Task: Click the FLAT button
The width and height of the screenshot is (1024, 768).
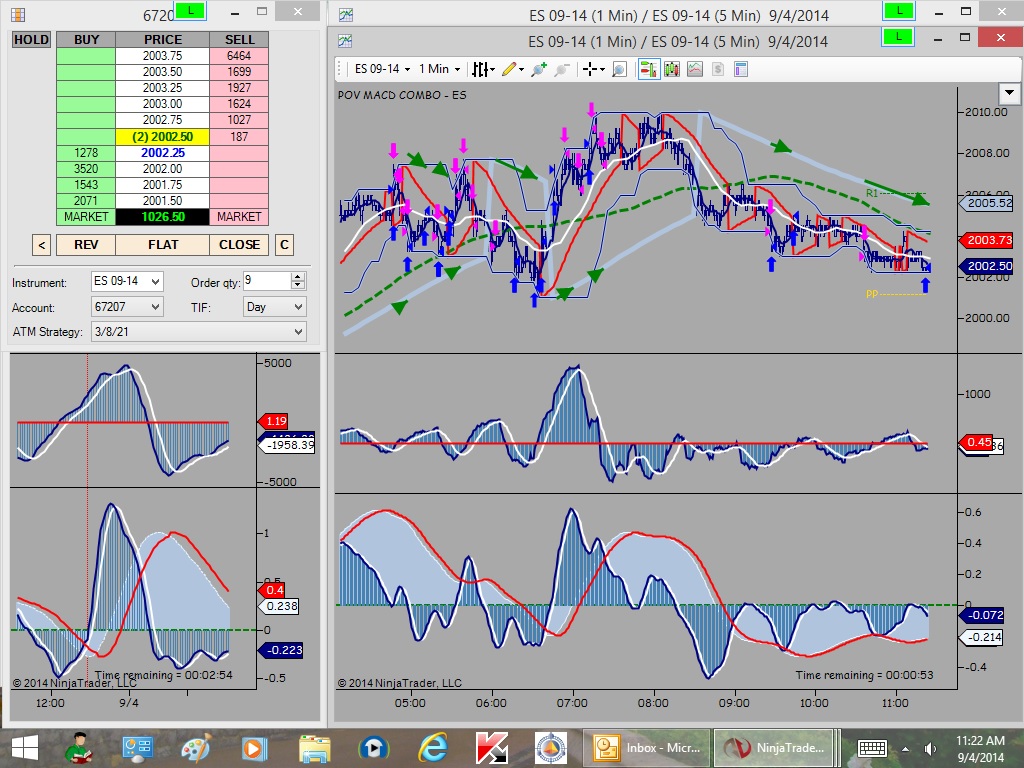Action: [x=163, y=245]
